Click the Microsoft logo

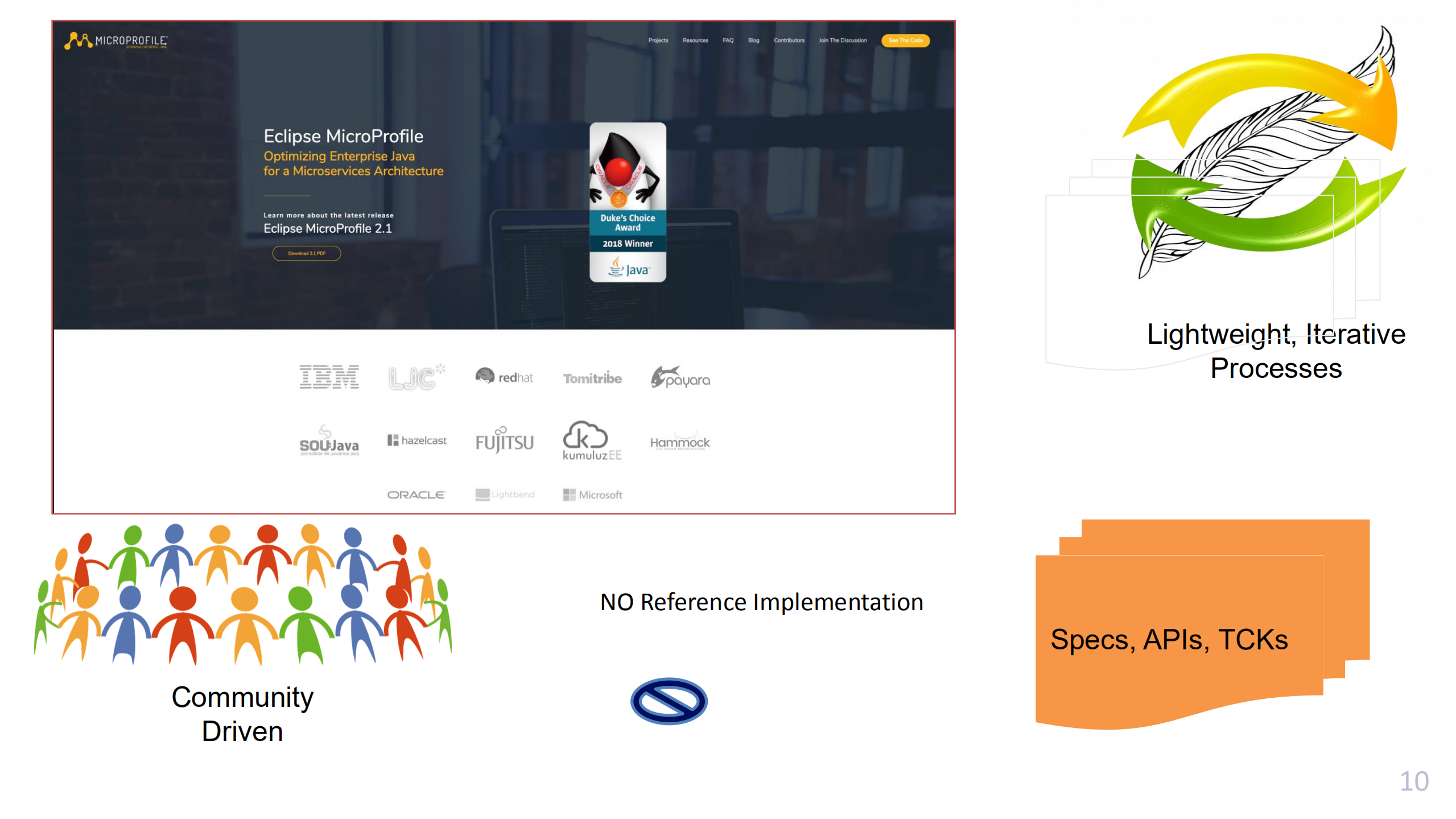[x=592, y=495]
